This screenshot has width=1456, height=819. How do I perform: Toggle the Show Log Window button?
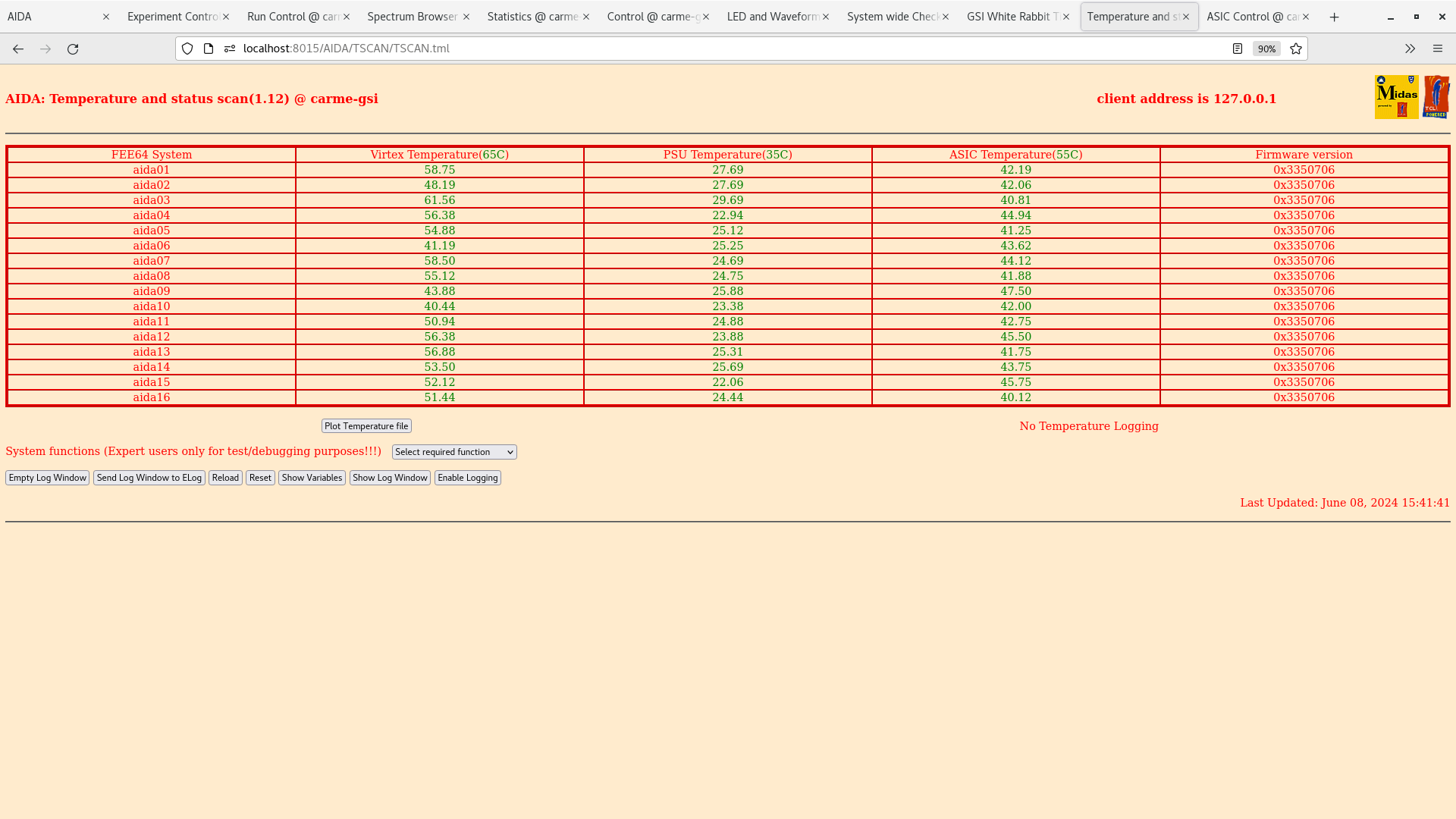389,477
